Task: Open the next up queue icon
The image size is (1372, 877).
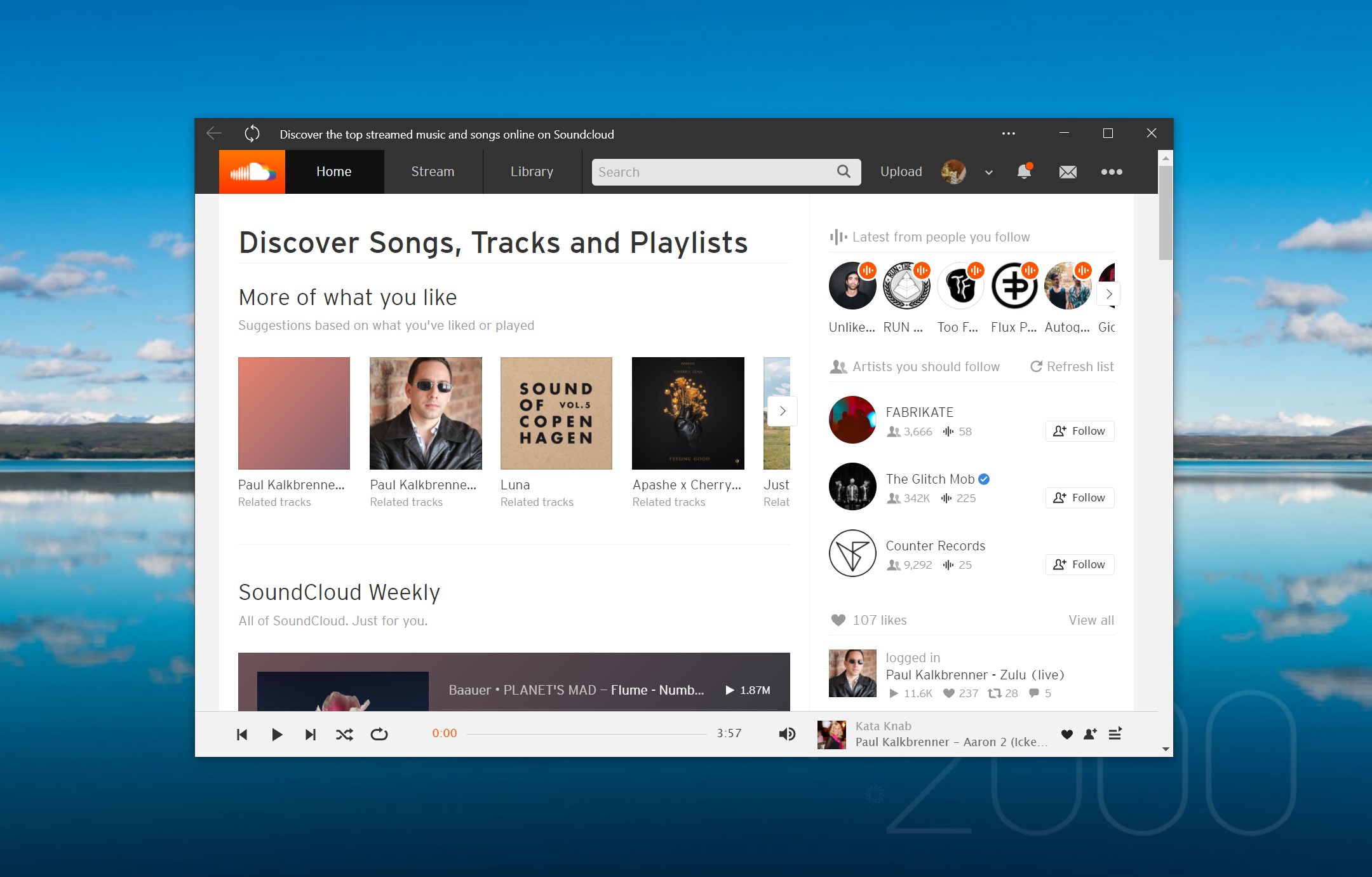Action: point(1115,734)
